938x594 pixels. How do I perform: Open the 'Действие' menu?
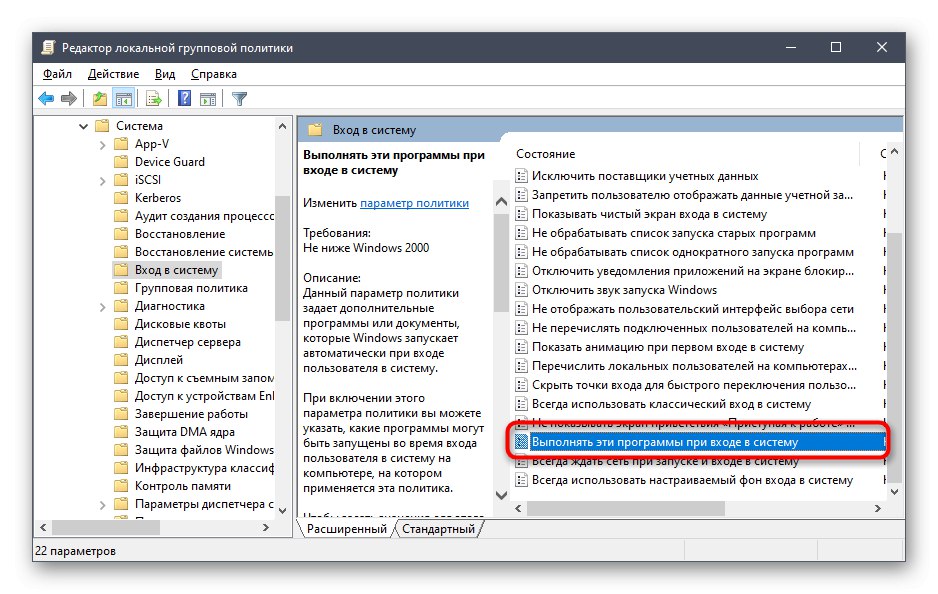coord(113,73)
